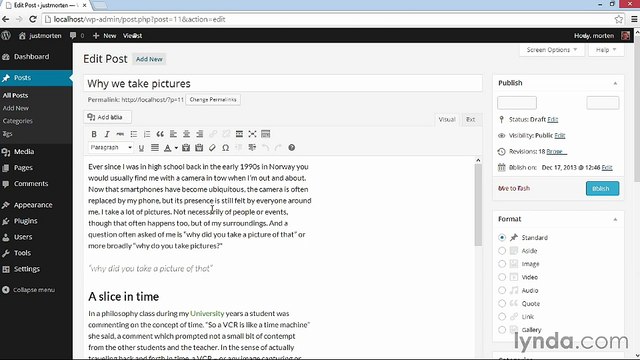
Task: Click the Change Permalinks button
Action: 213,100
